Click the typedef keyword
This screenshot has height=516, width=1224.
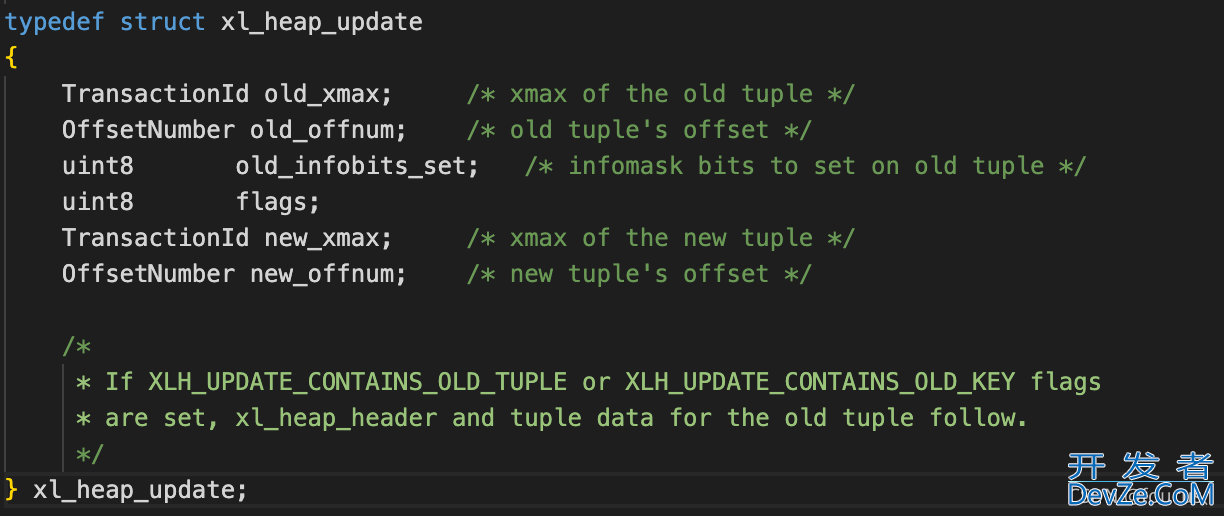coord(55,22)
